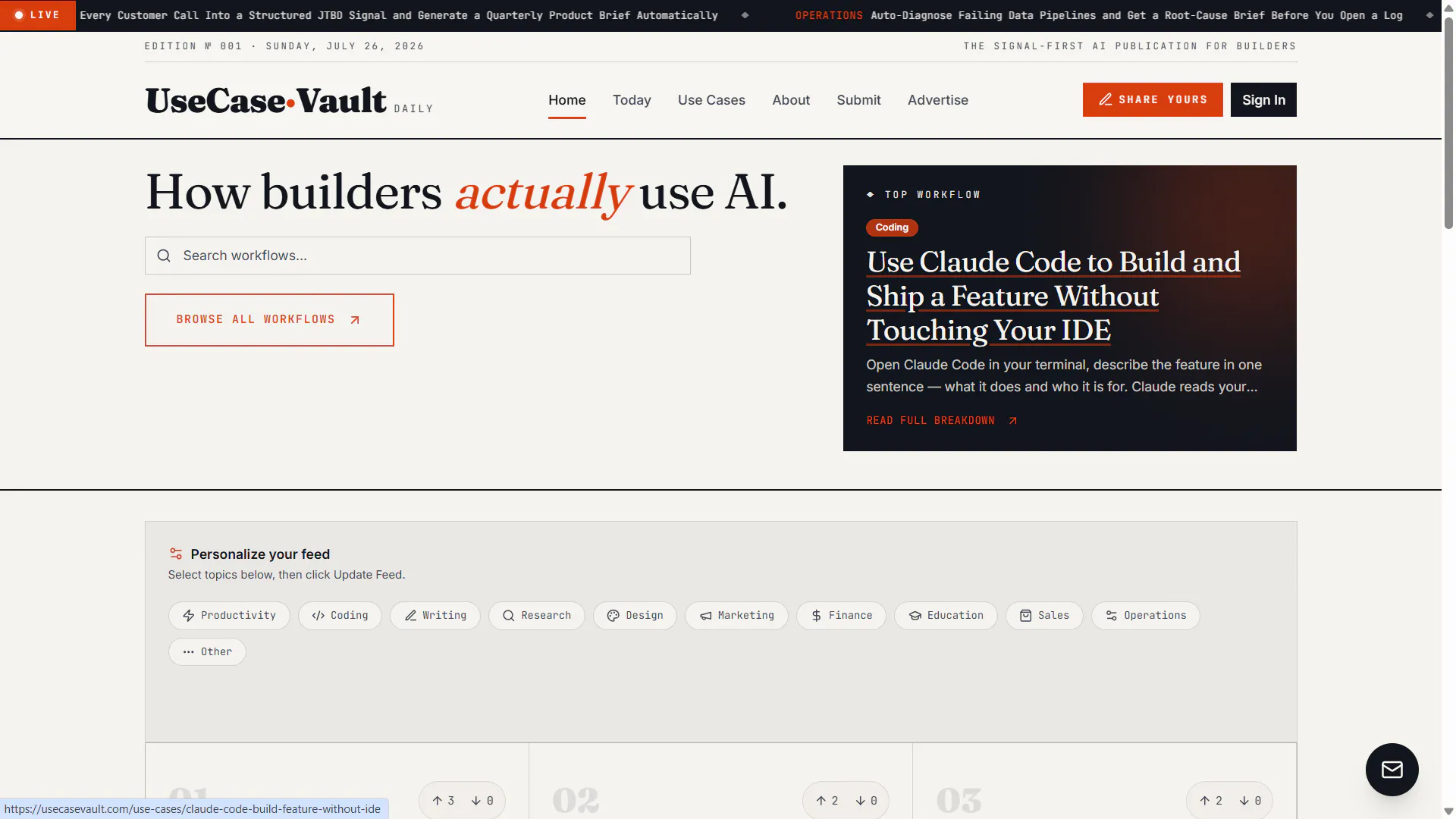Click the edition date line text
This screenshot has height=819, width=1456.
click(x=284, y=46)
